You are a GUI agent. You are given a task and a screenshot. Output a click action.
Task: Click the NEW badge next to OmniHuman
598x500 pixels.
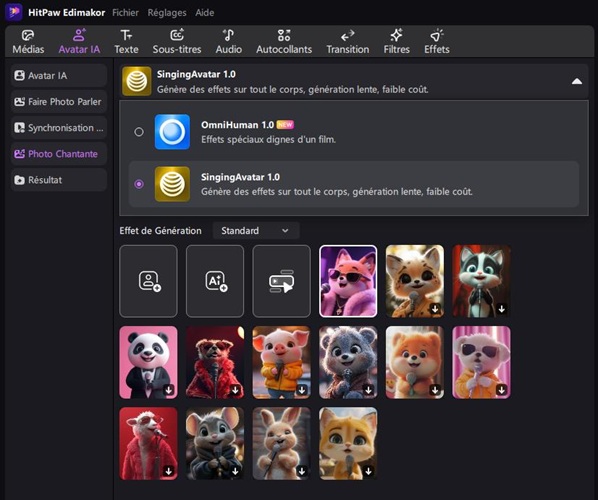tap(285, 125)
